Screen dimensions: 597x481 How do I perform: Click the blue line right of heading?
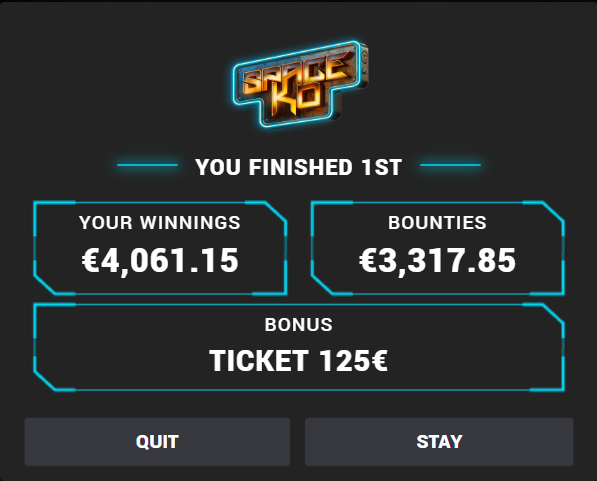click(450, 165)
